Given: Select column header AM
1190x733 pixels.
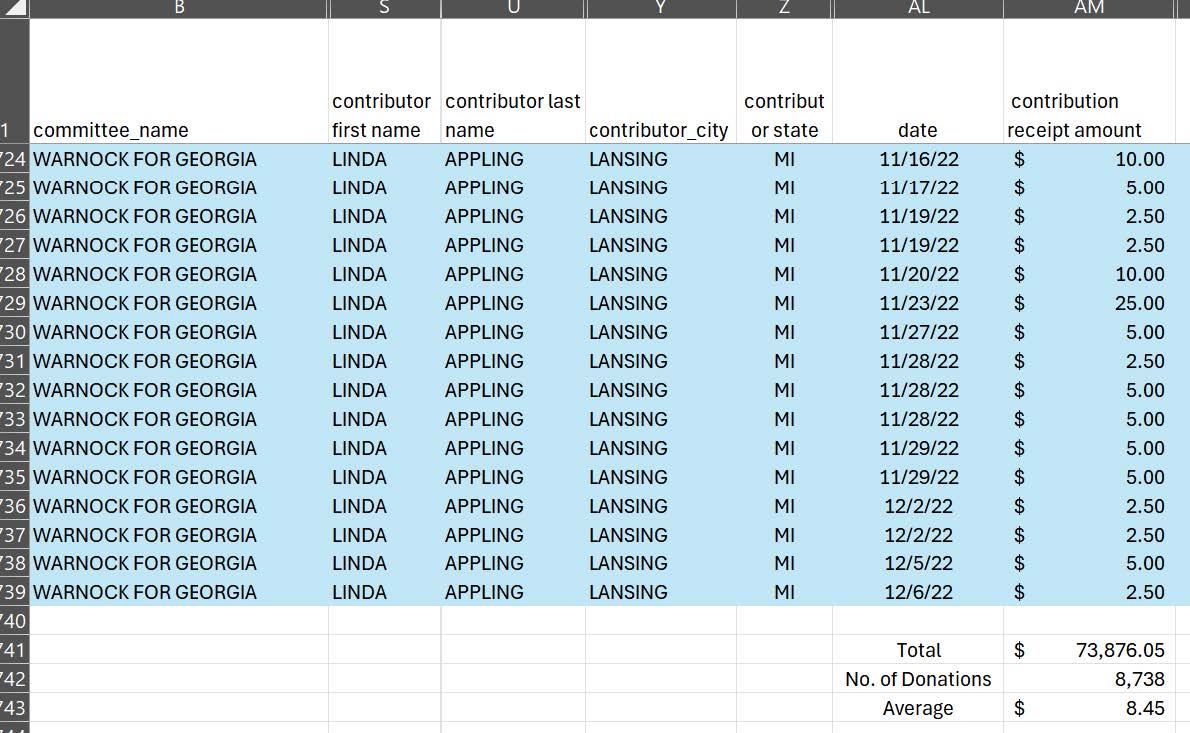Looking at the screenshot, I should (x=1089, y=8).
